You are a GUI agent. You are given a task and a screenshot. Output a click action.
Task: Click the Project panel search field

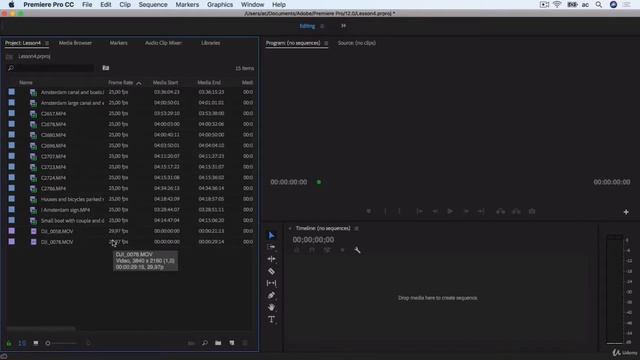51,68
